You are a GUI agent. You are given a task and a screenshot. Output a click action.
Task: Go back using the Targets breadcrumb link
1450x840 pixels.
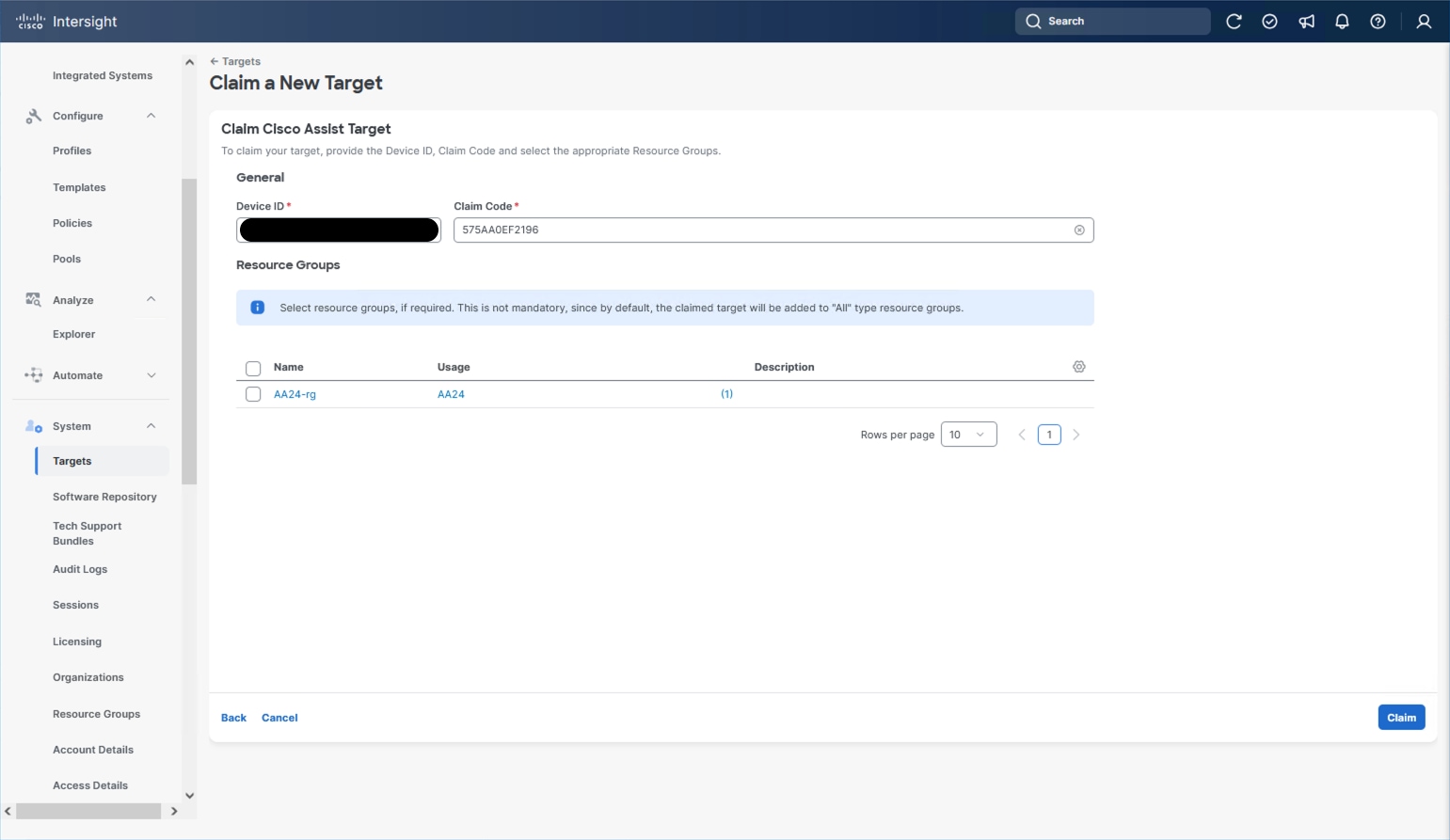pos(236,60)
